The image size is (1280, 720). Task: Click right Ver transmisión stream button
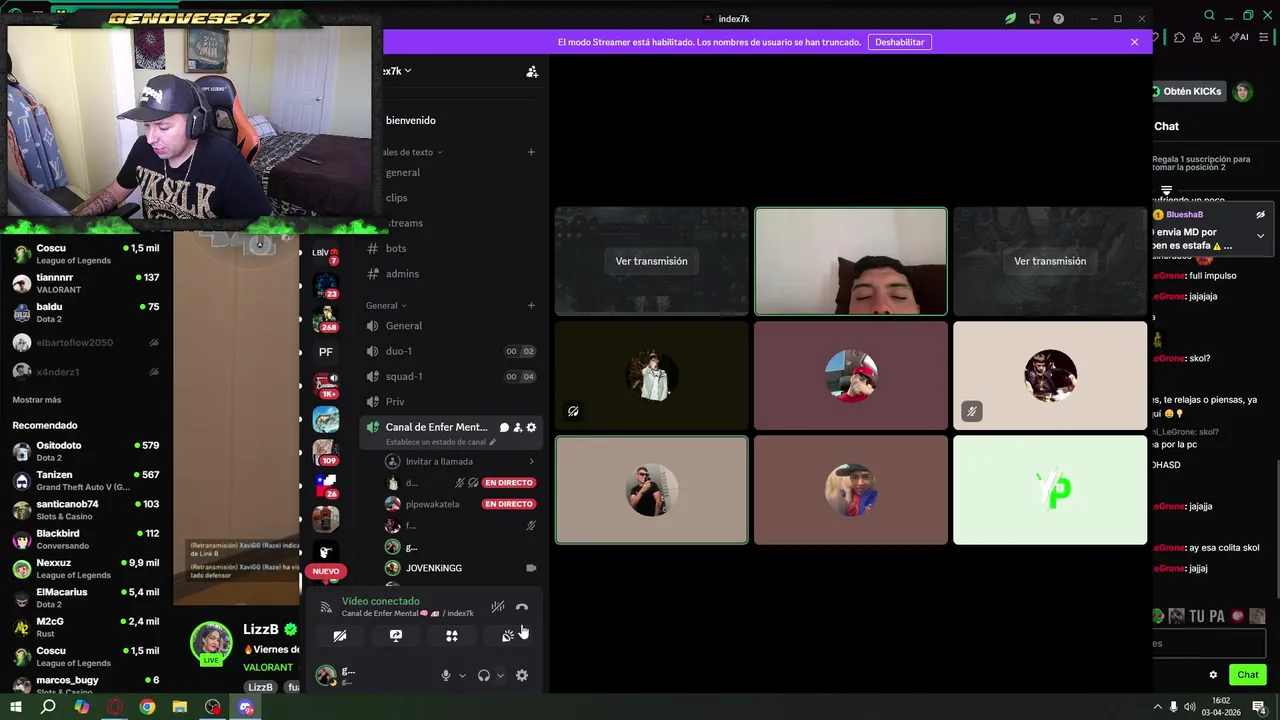(x=1050, y=261)
